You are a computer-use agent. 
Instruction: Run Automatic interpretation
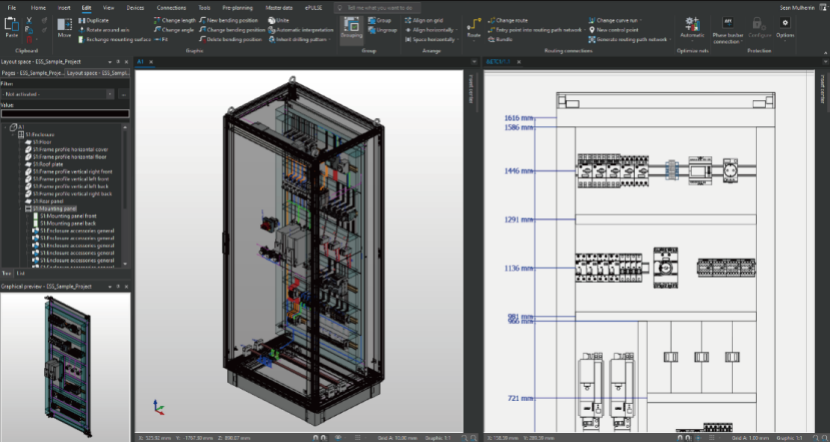click(301, 30)
